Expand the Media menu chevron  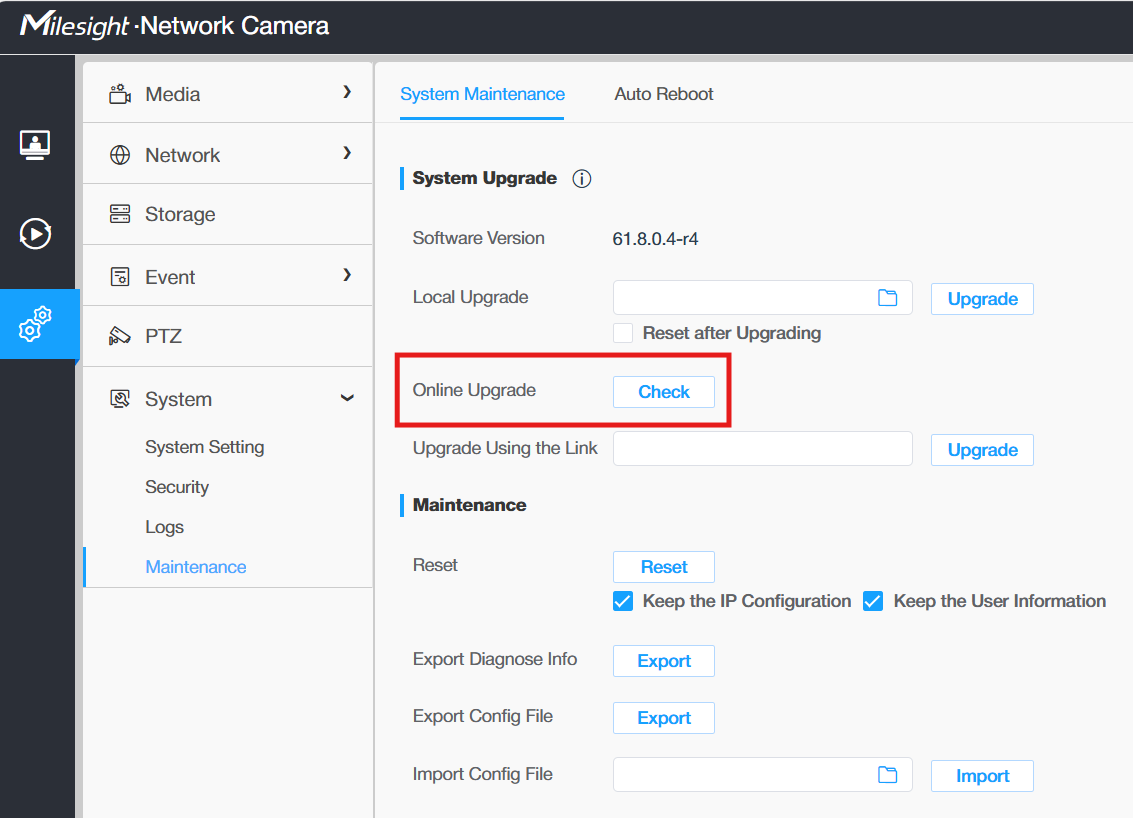pos(347,92)
